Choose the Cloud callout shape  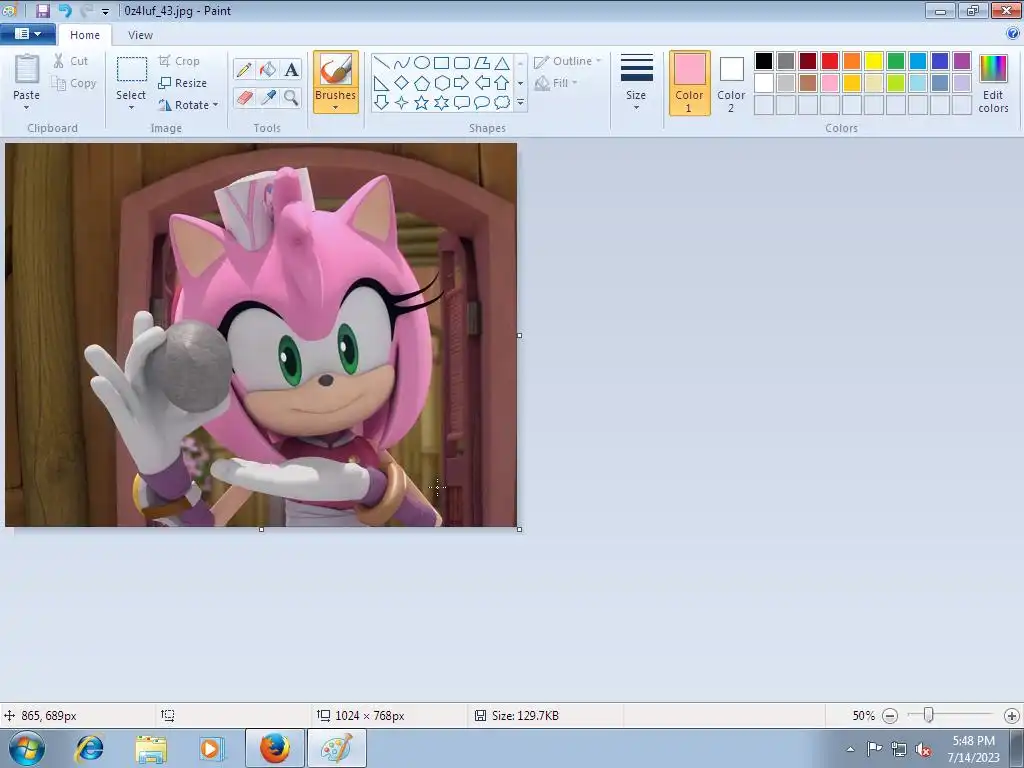502,103
